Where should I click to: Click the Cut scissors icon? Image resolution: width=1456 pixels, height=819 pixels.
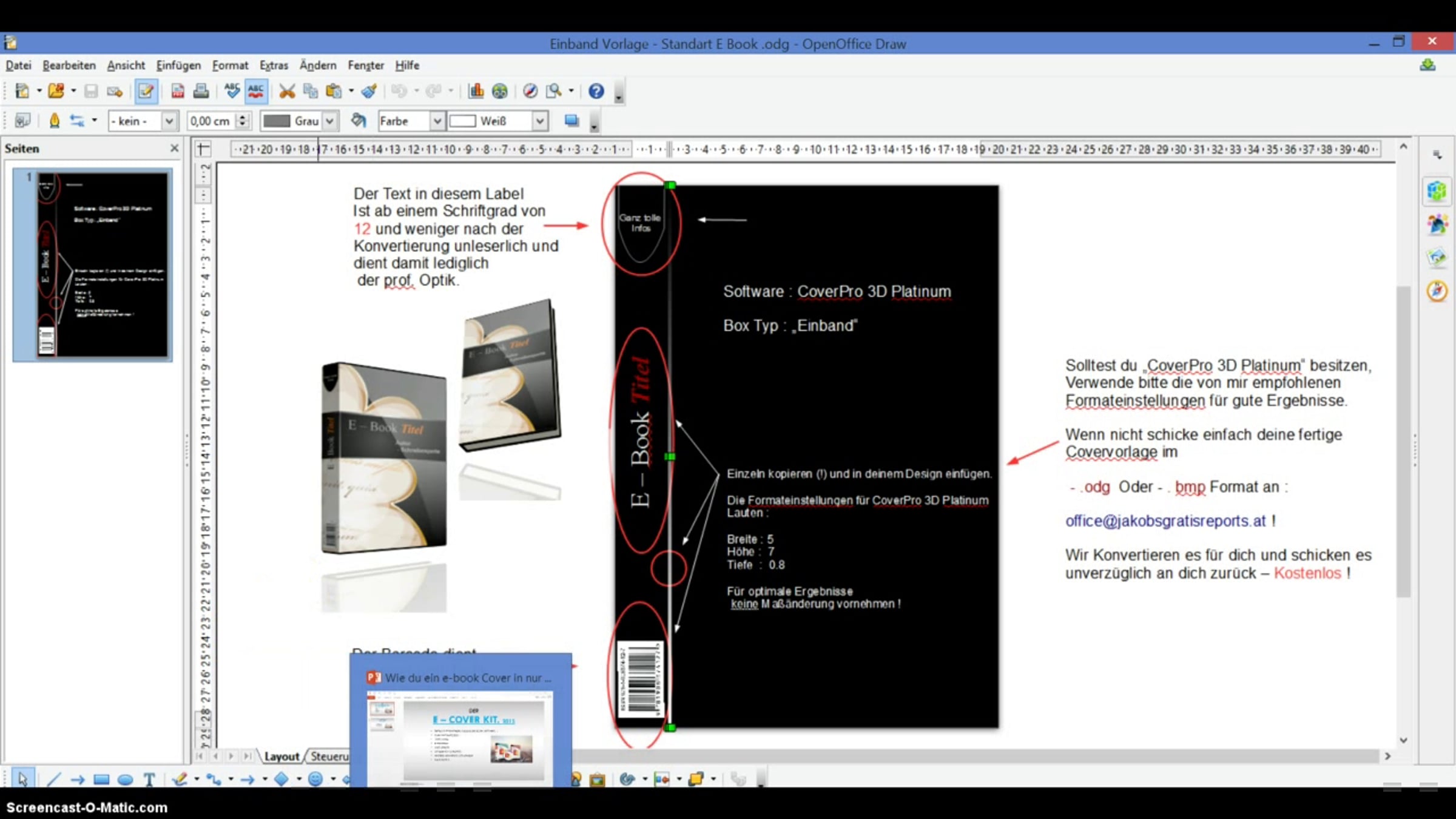pyautogui.click(x=286, y=91)
